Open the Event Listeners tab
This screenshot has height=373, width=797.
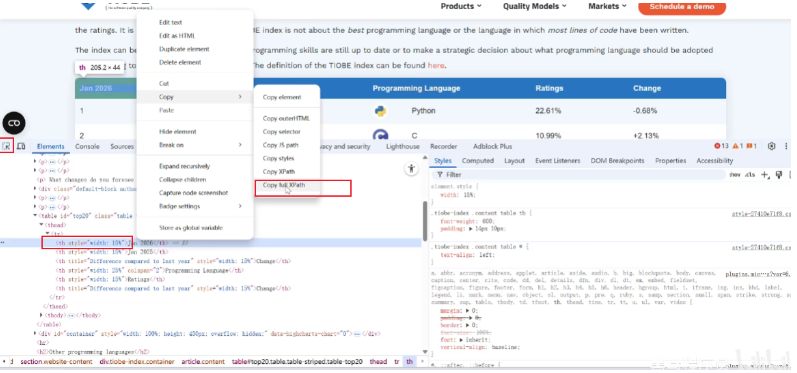558,161
